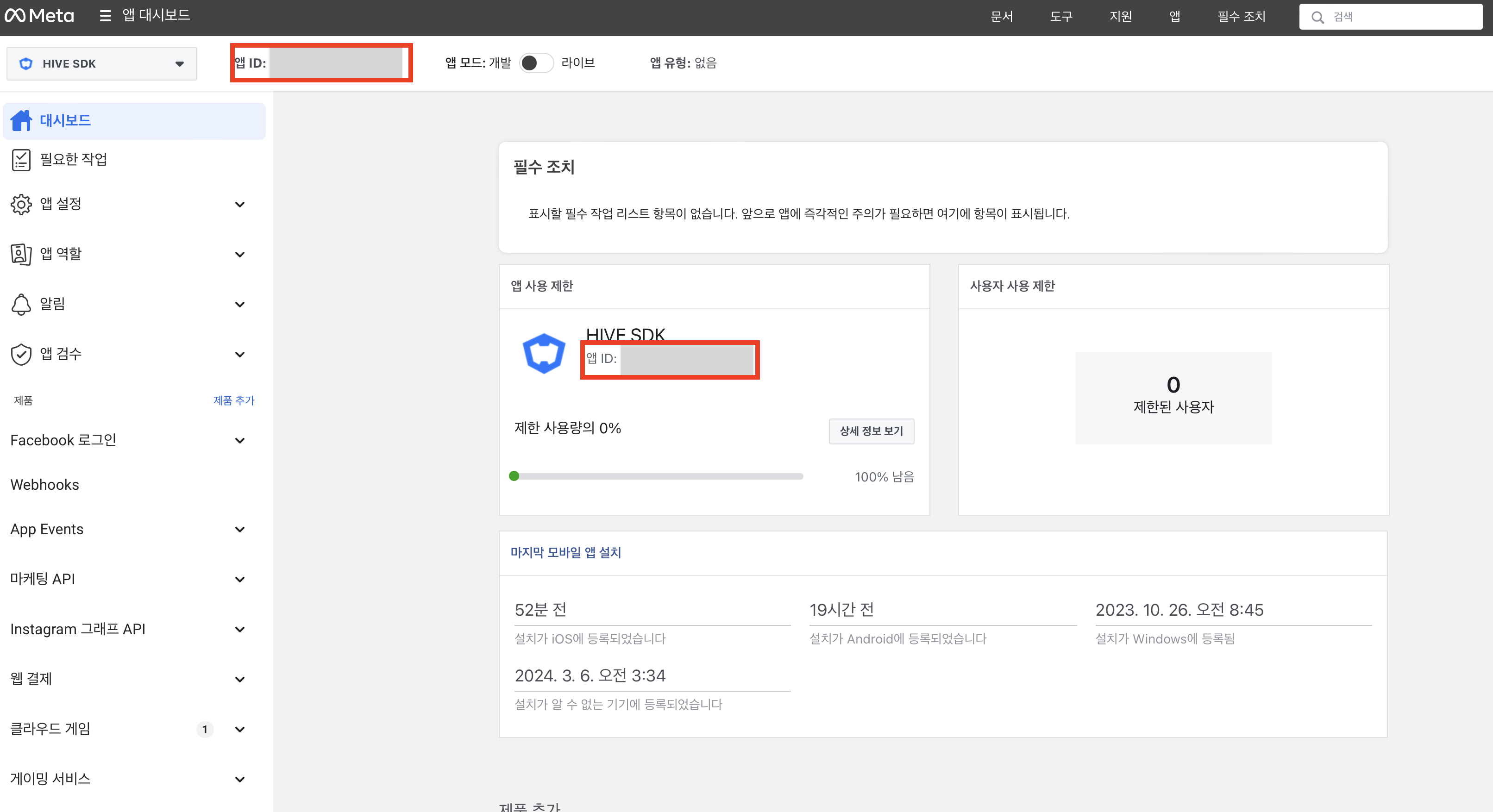1493x812 pixels.
Task: Click the gear icon for 앱 설정
Action: point(21,204)
